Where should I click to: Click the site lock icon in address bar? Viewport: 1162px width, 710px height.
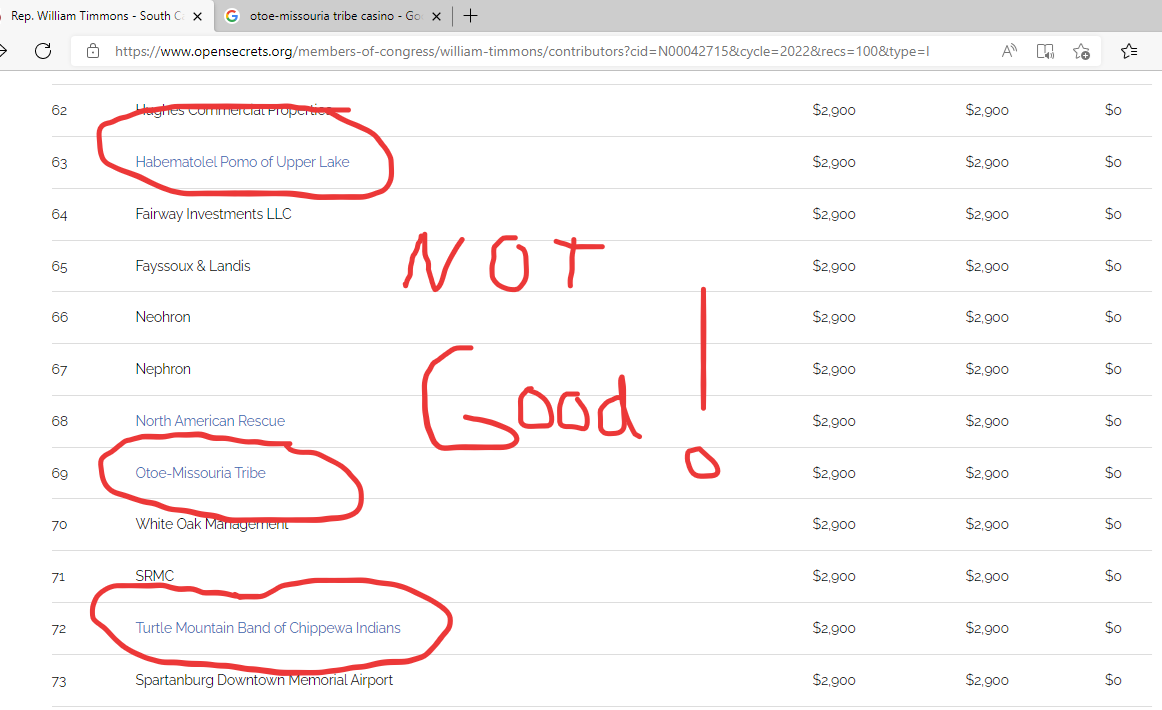93,51
